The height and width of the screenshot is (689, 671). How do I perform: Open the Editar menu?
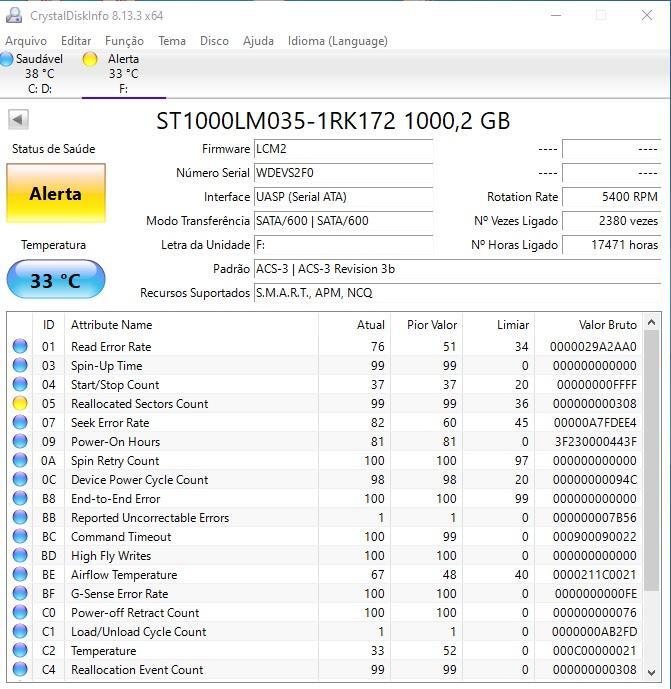pos(76,41)
